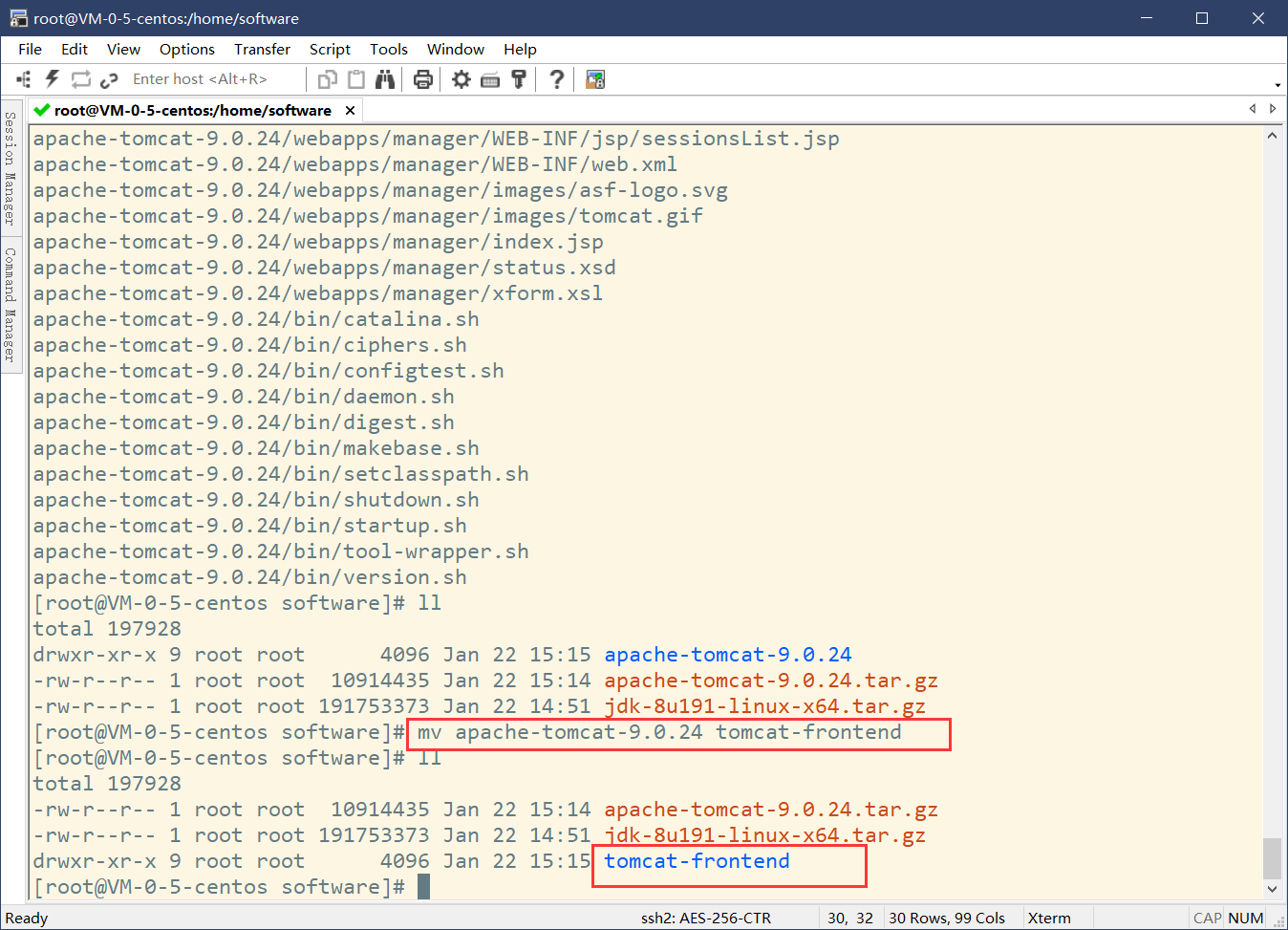Click the line ending 'bin/catalina.sh'
This screenshot has width=1288, height=930.
click(x=256, y=319)
